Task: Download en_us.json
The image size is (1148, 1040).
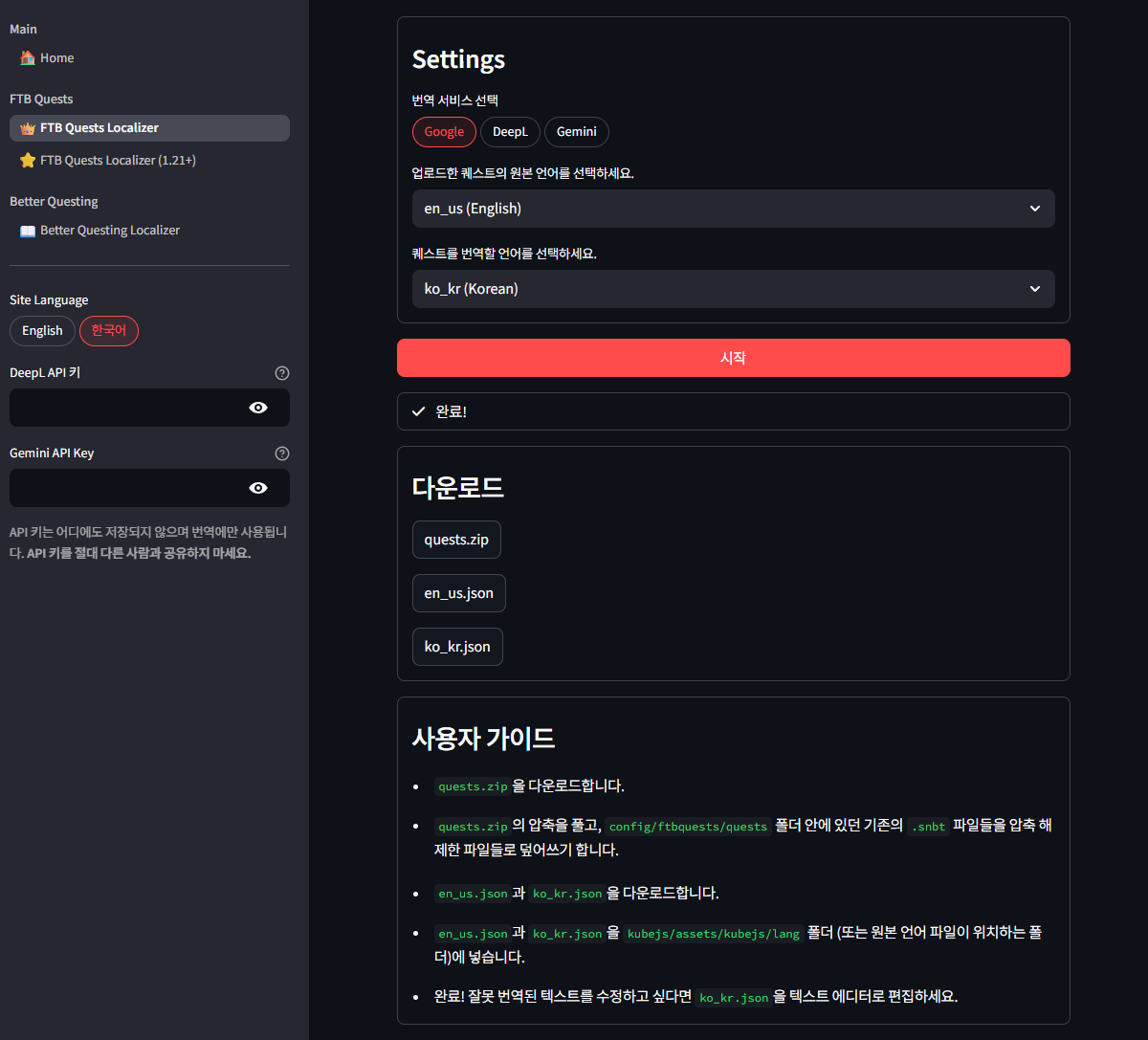Action: [x=459, y=593]
